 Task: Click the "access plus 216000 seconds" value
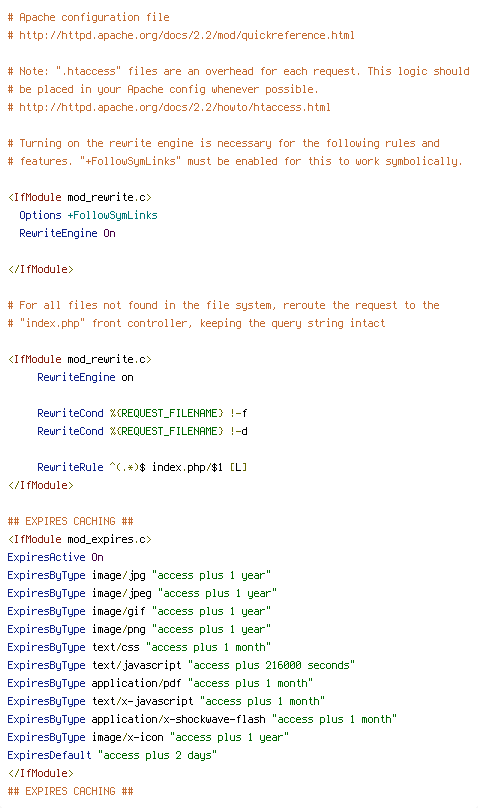(271, 665)
